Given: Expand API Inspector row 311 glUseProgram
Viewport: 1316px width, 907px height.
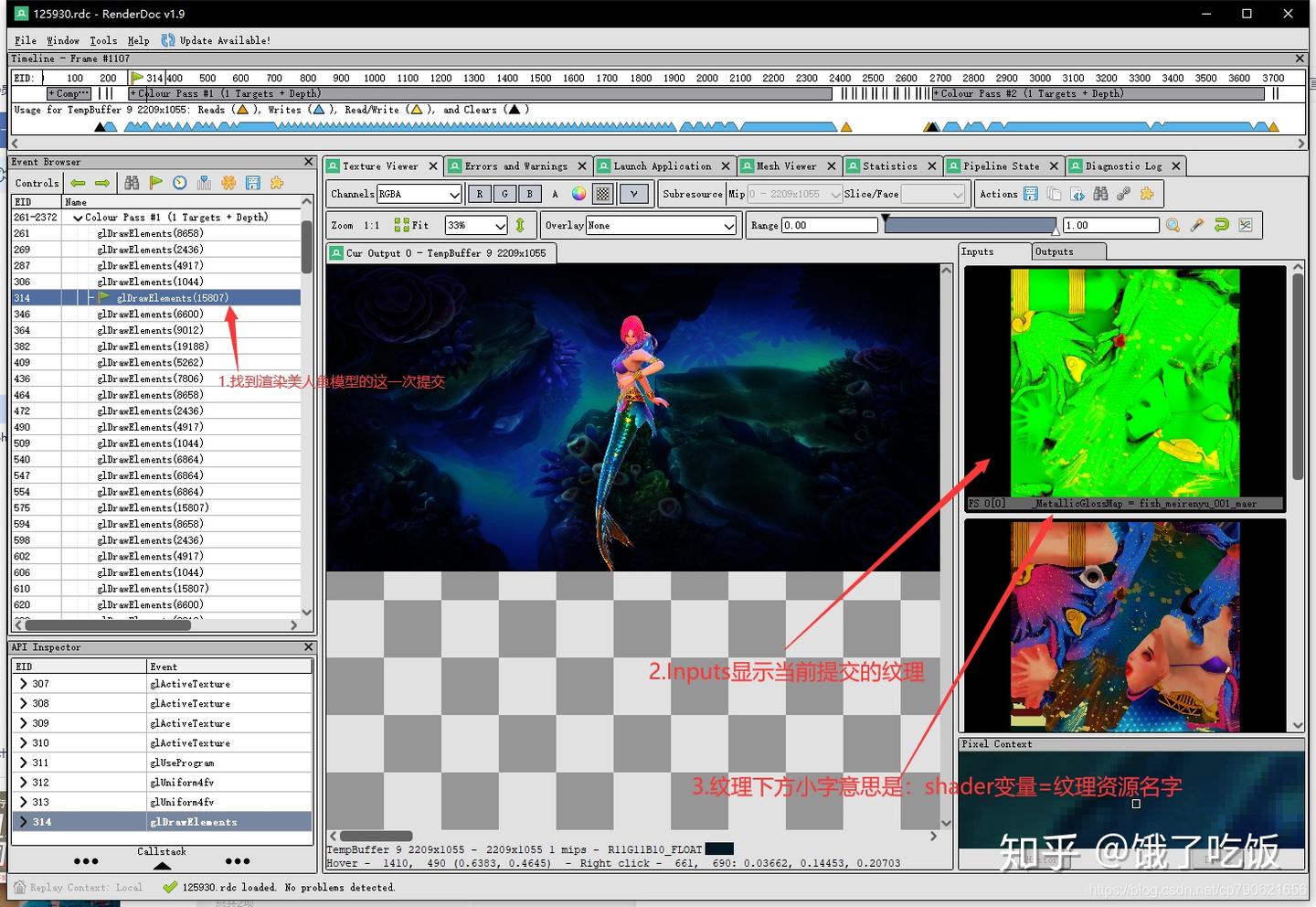Looking at the screenshot, I should (22, 762).
